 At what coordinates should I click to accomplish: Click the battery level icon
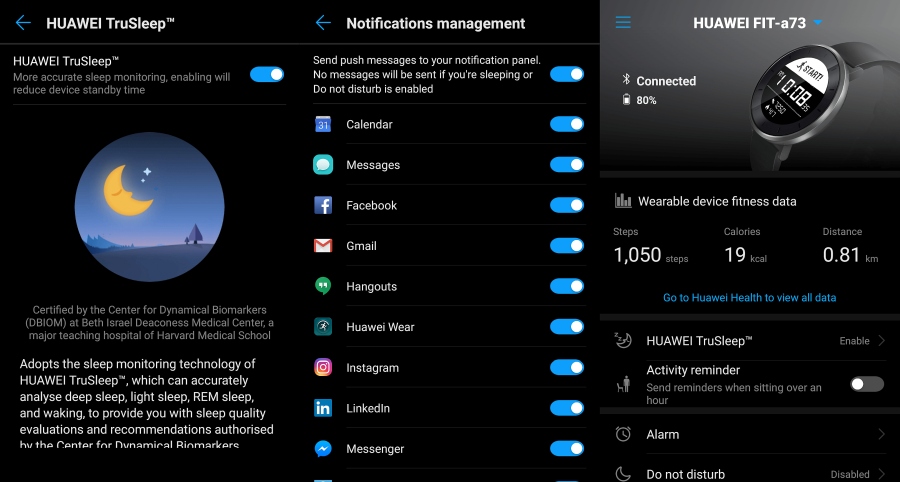click(x=626, y=100)
